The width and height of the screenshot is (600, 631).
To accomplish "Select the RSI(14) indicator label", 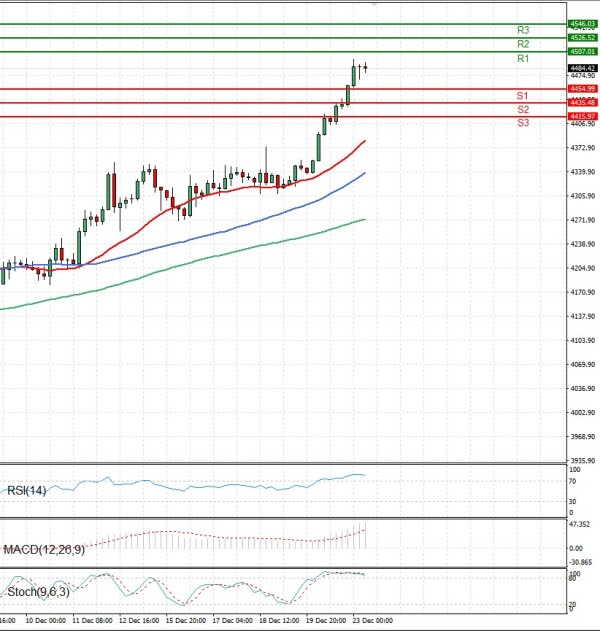I will click(26, 490).
